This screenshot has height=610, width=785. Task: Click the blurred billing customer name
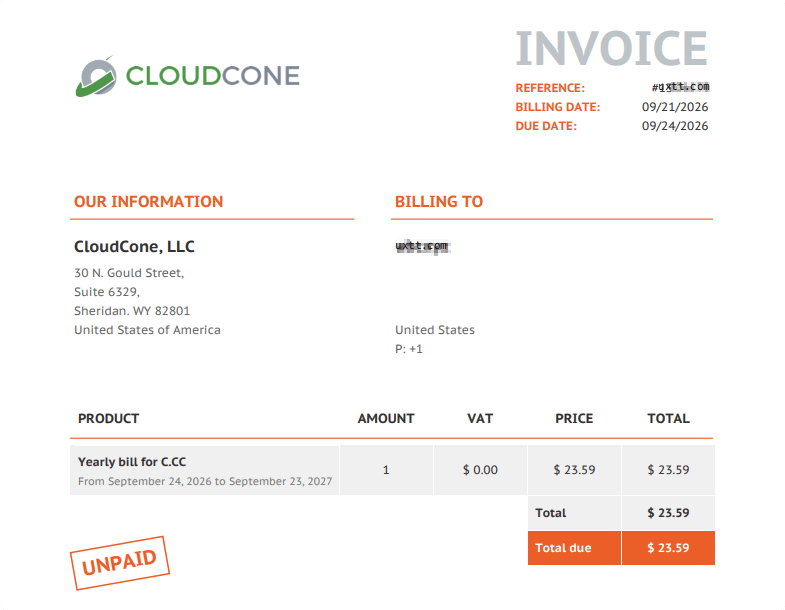(423, 246)
